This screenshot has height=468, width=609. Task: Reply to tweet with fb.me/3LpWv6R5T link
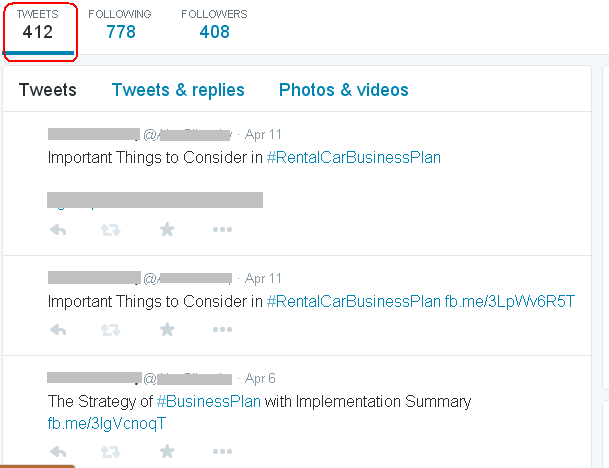[58, 330]
